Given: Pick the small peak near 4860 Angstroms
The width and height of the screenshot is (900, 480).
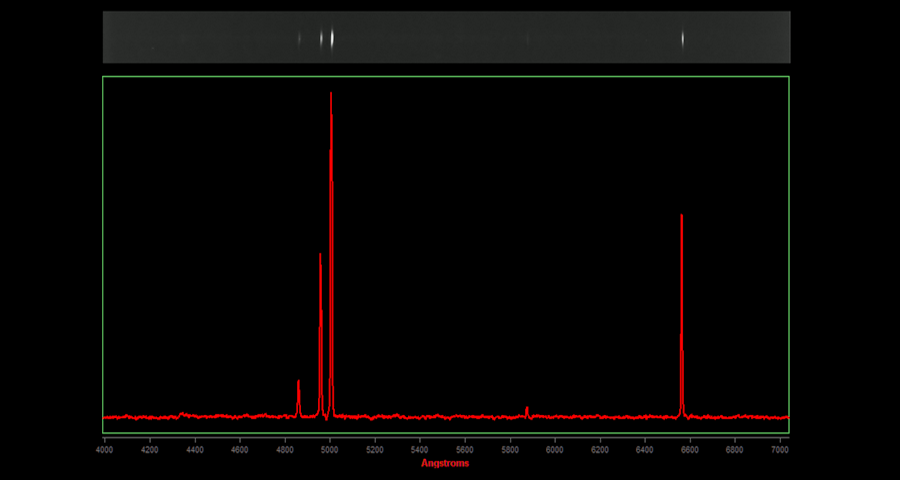Looking at the screenshot, I should click(x=298, y=383).
